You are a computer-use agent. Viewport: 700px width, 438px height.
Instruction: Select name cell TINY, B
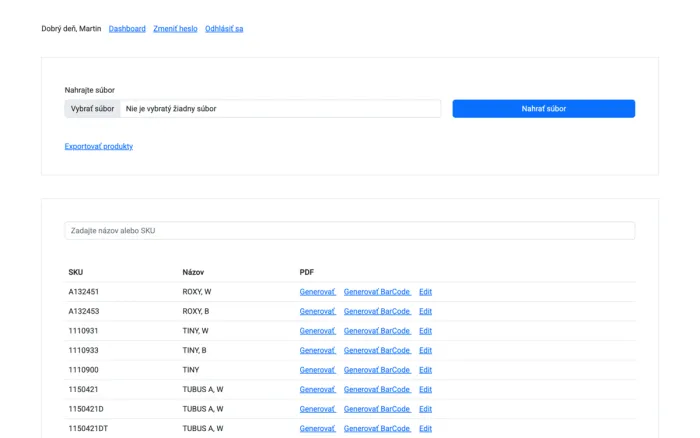tap(194, 350)
